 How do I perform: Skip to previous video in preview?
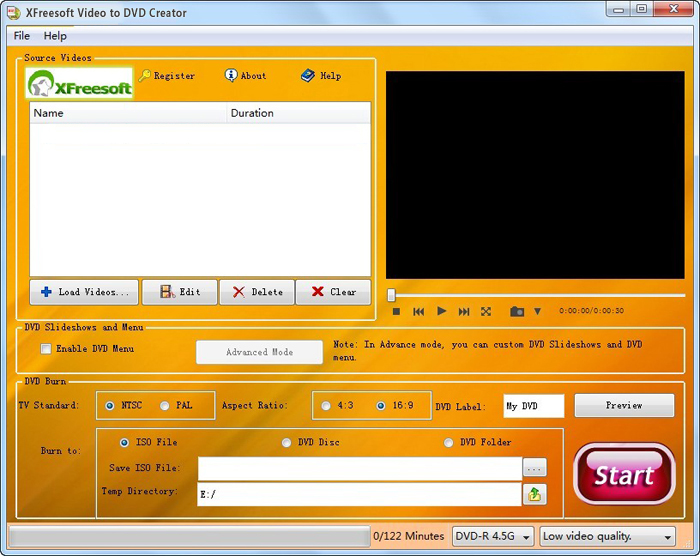tap(418, 311)
